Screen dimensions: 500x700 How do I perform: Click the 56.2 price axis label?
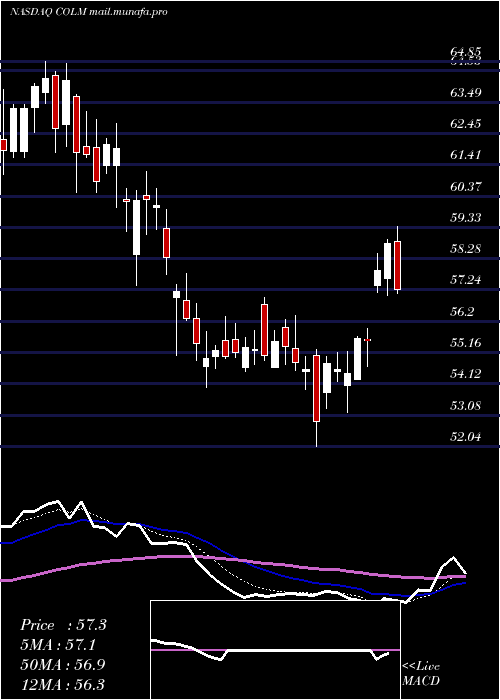[x=462, y=311]
